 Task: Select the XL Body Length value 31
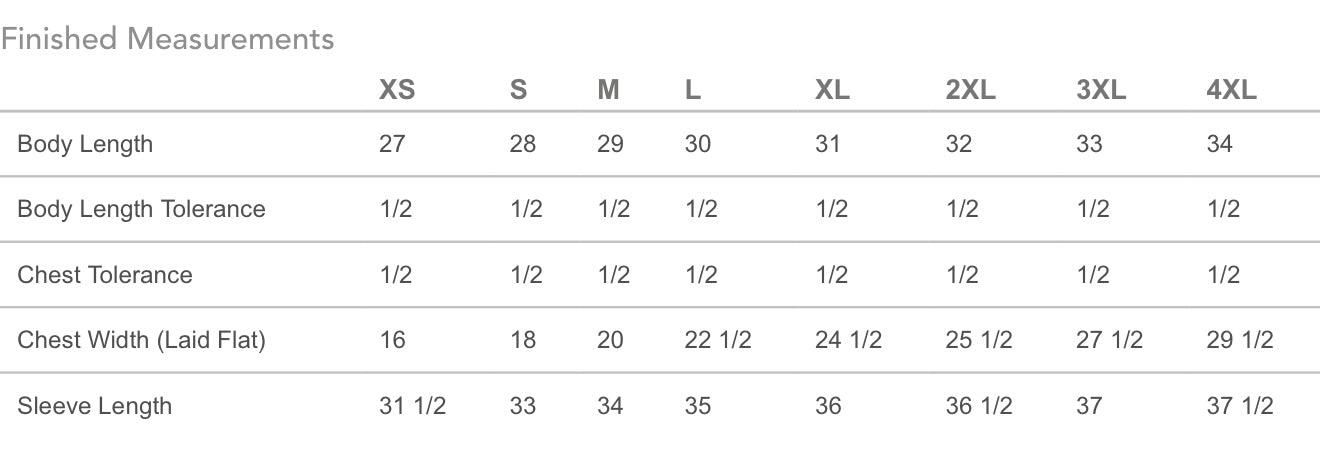coord(827,144)
